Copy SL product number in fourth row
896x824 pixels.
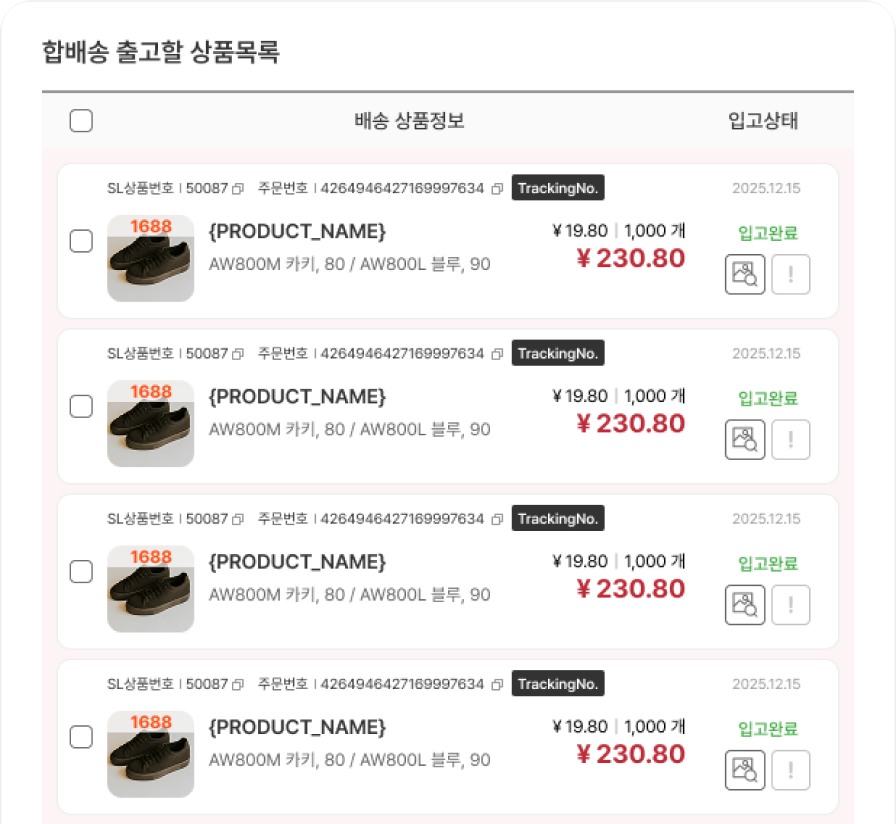[x=238, y=685]
